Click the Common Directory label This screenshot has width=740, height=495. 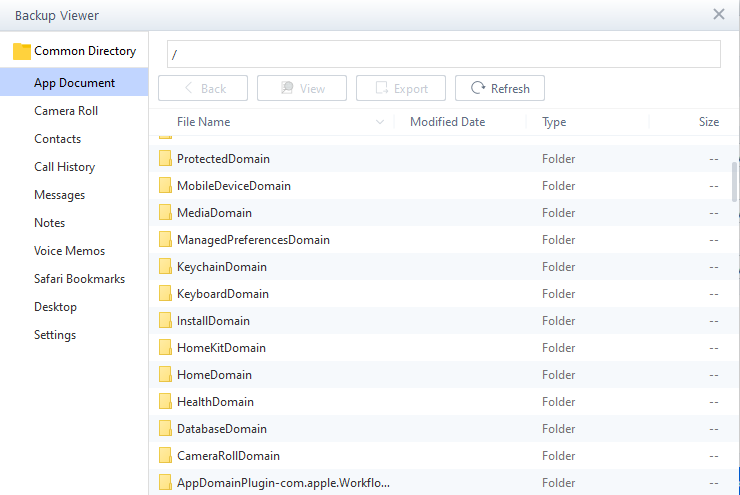click(x=85, y=51)
